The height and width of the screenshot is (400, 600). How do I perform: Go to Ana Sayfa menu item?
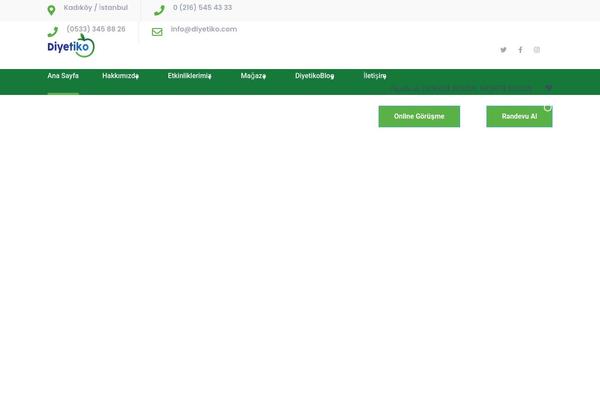[x=63, y=76]
